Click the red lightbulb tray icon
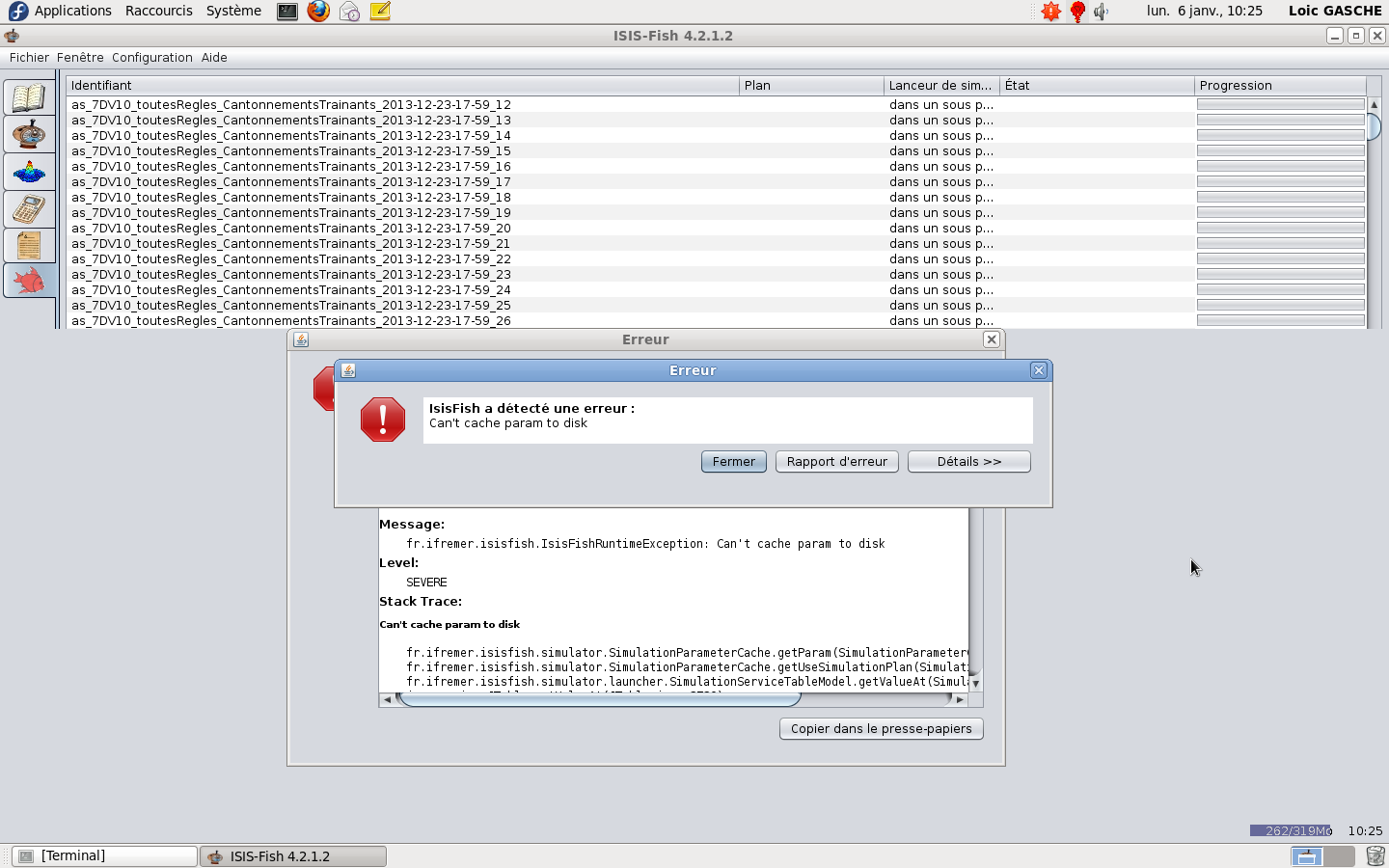1389x868 pixels. coord(1077,12)
